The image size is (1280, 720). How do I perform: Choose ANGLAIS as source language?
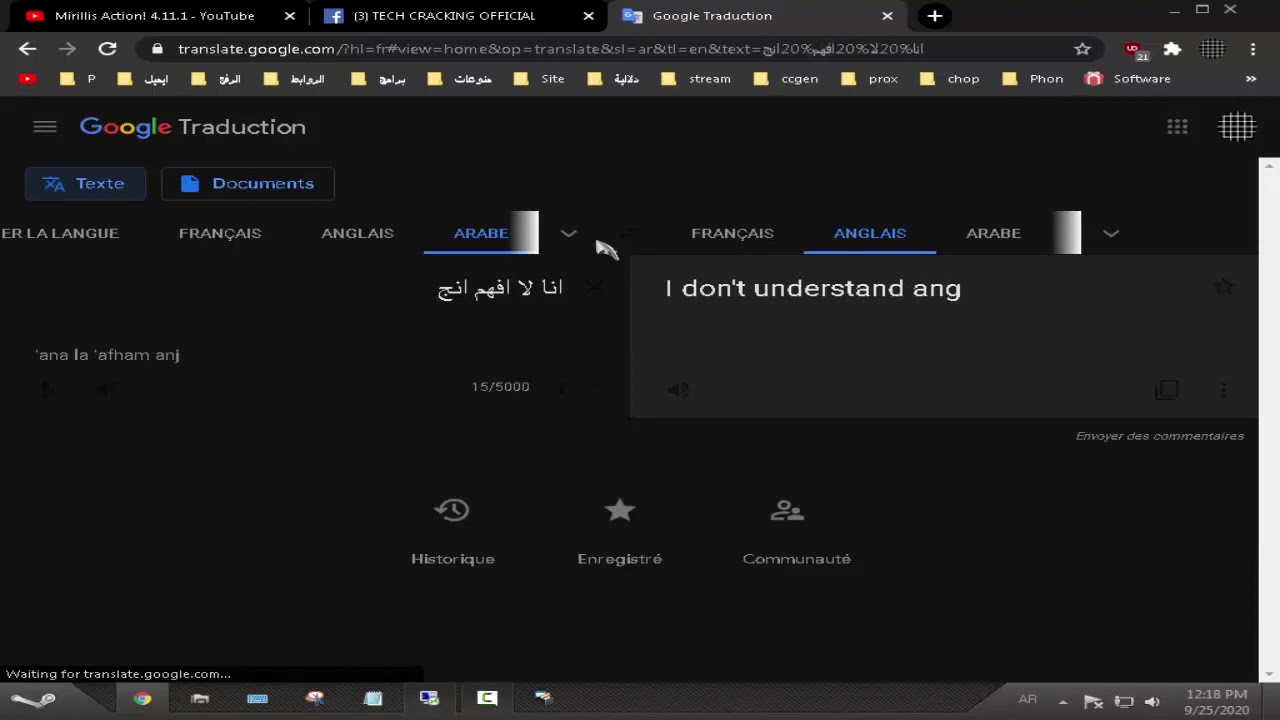tap(357, 233)
